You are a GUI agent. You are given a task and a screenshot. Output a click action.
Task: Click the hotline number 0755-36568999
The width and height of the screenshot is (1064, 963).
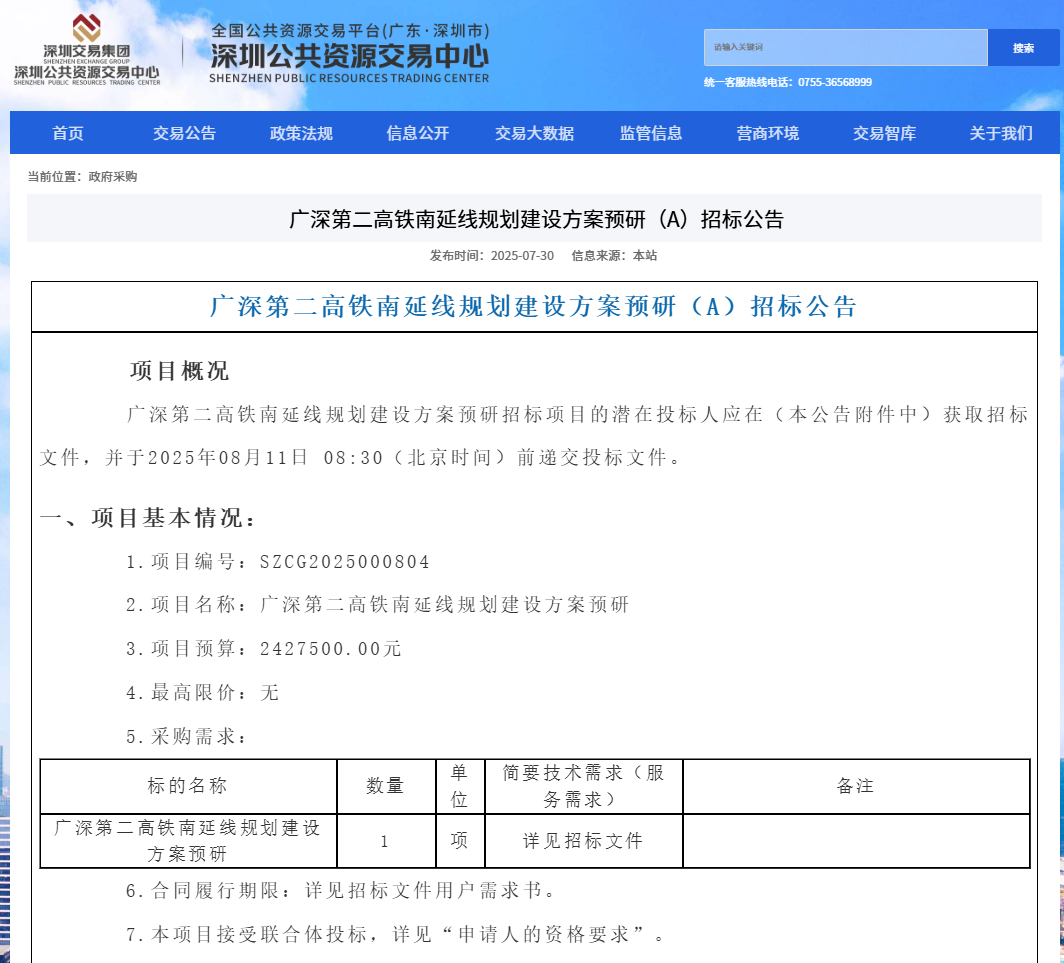pos(834,82)
